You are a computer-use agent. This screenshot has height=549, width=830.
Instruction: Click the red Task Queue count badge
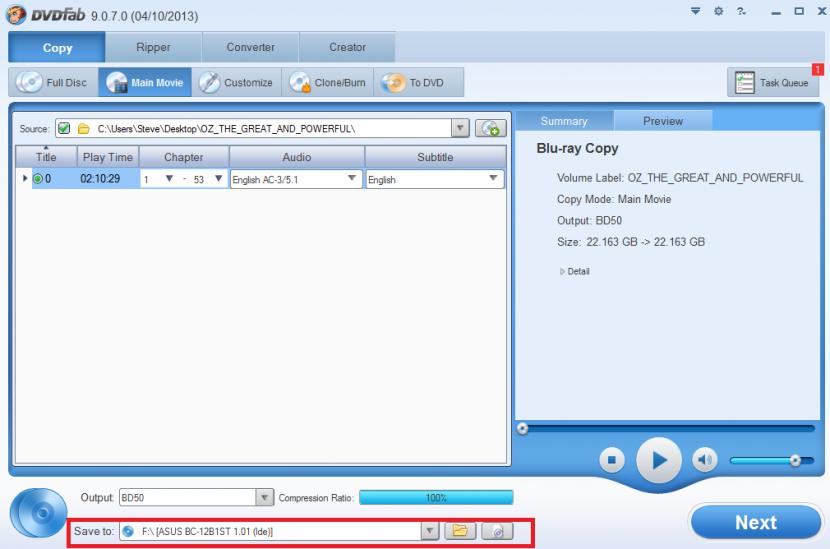click(x=818, y=69)
